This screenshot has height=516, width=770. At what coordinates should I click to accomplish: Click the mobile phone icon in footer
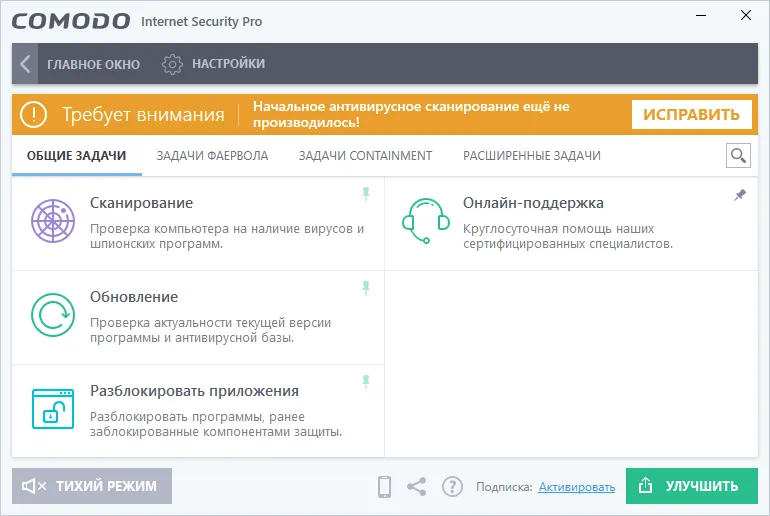pyautogui.click(x=384, y=486)
